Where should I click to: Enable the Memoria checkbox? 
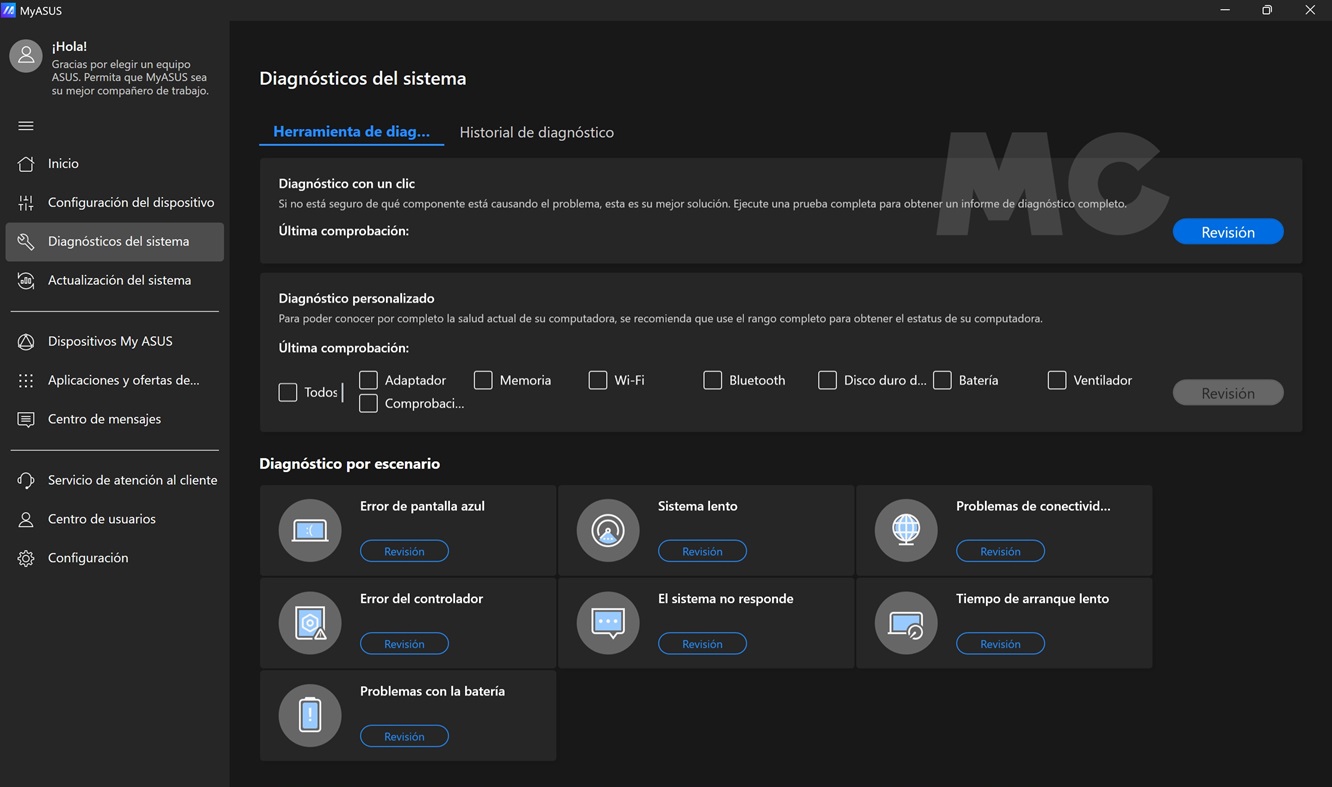click(483, 381)
